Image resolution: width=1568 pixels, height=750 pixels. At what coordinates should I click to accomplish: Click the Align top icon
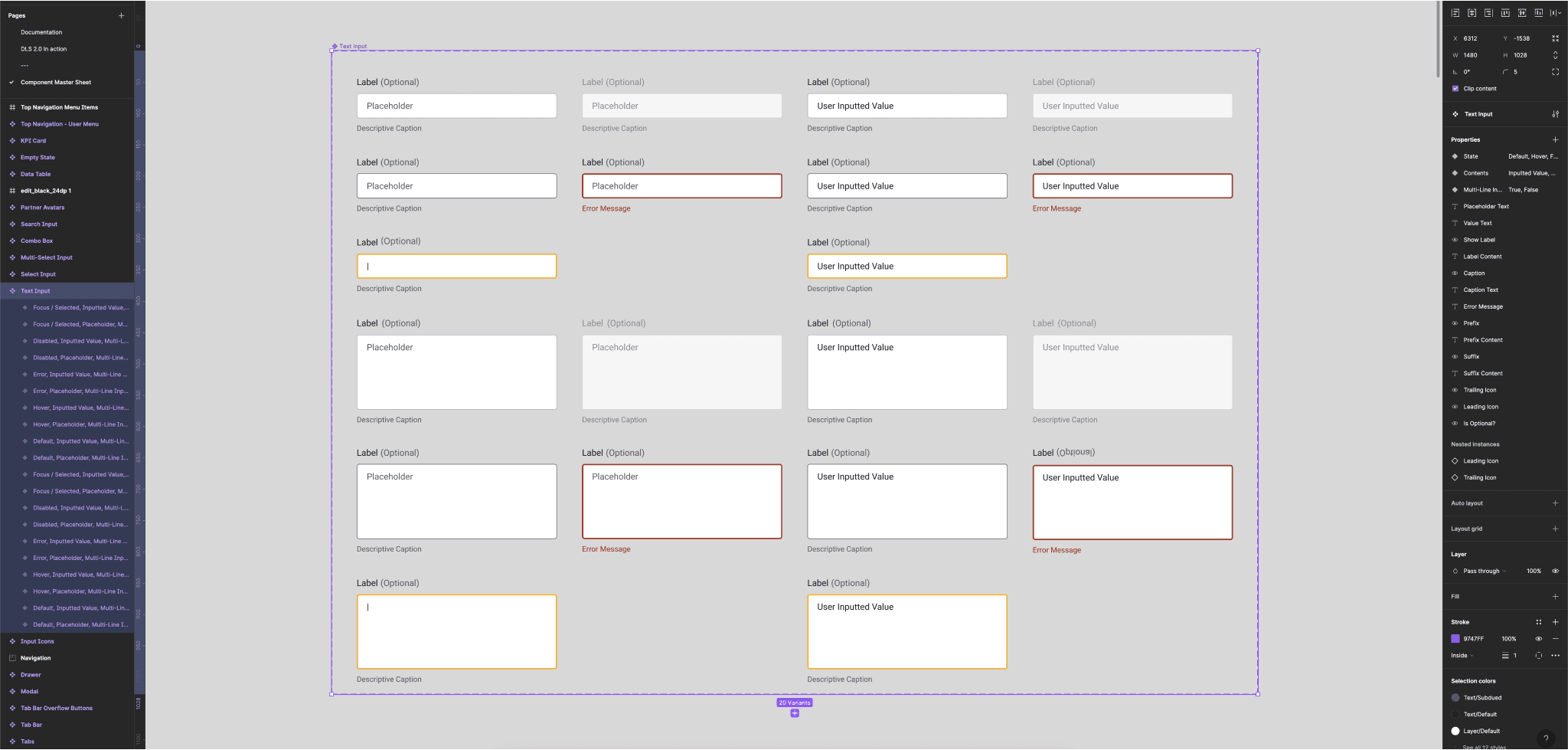[x=1505, y=13]
